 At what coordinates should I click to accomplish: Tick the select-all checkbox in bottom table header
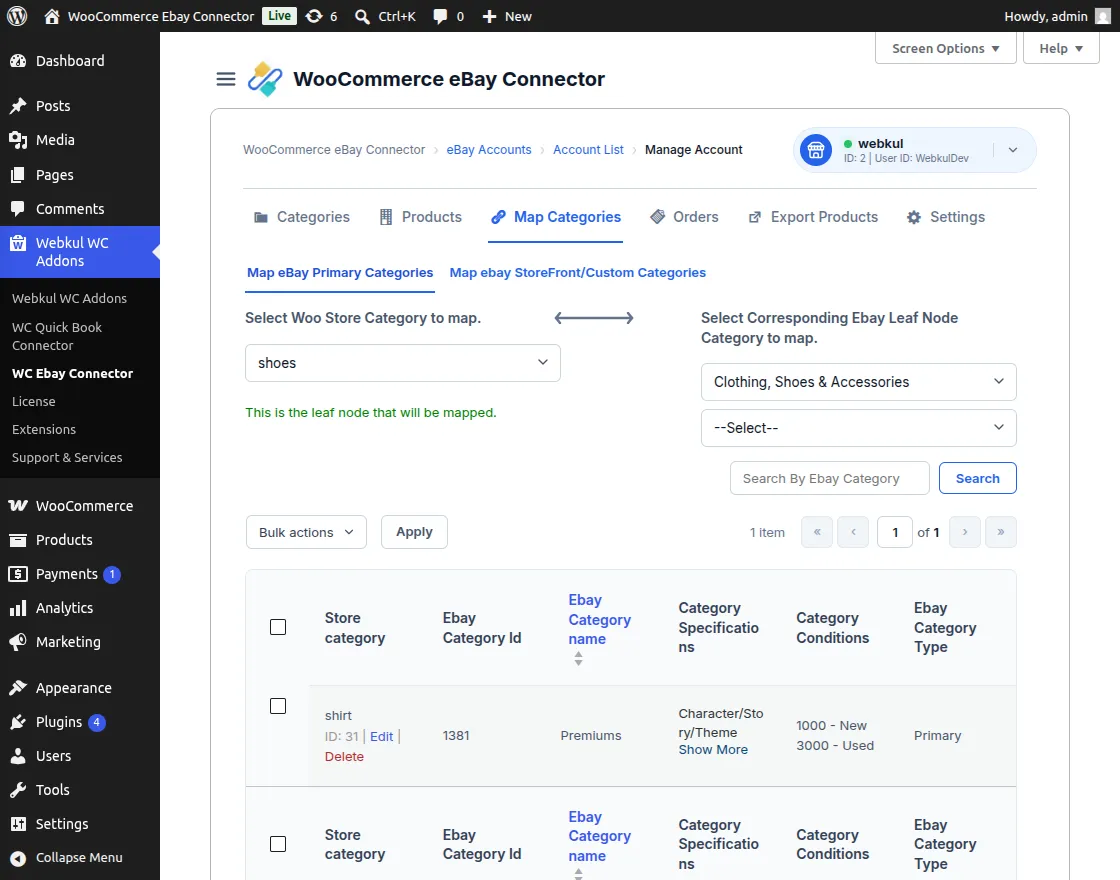click(x=278, y=844)
